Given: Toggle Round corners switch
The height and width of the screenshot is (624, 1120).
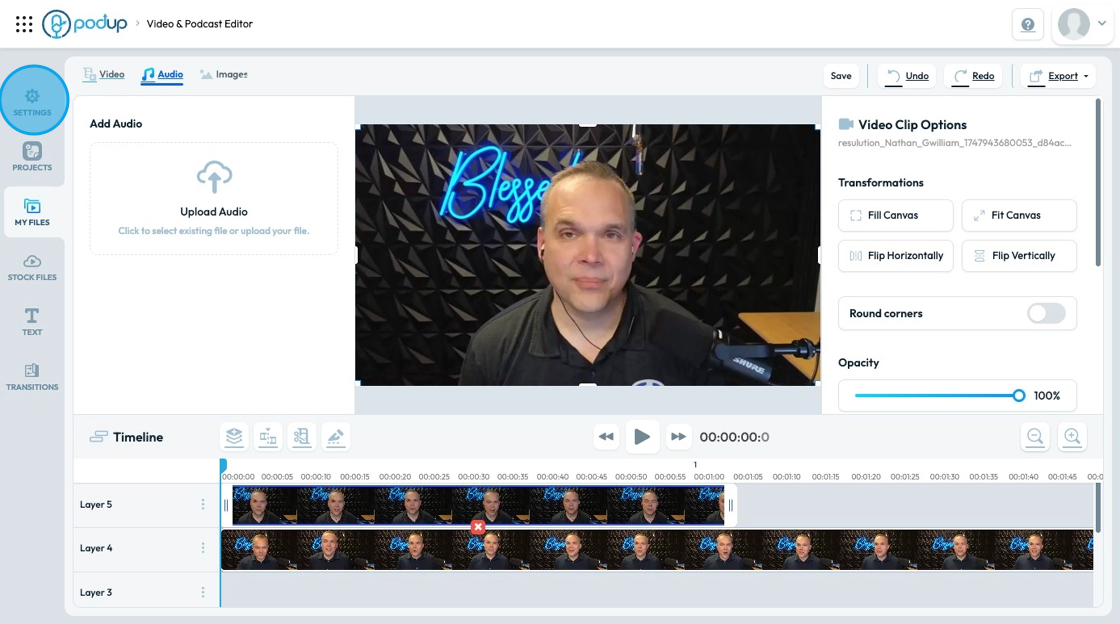Looking at the screenshot, I should 1046,313.
